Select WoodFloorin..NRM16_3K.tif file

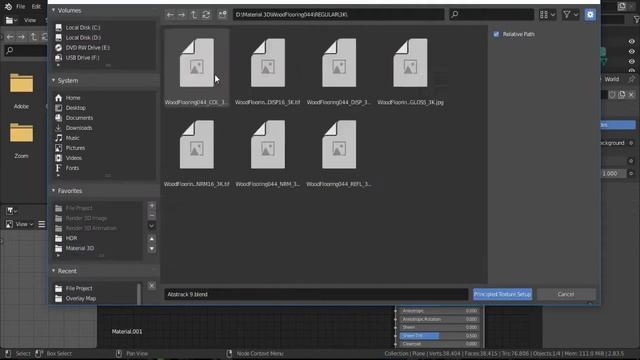(x=197, y=149)
